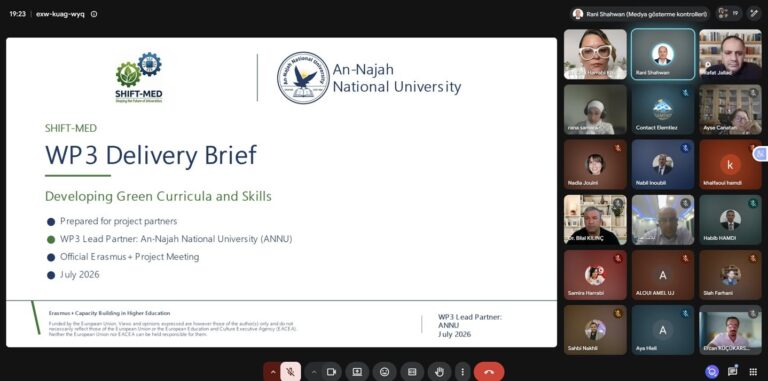The image size is (768, 381).
Task: Click the magic wand effects icon
Action: pyautogui.click(x=753, y=14)
